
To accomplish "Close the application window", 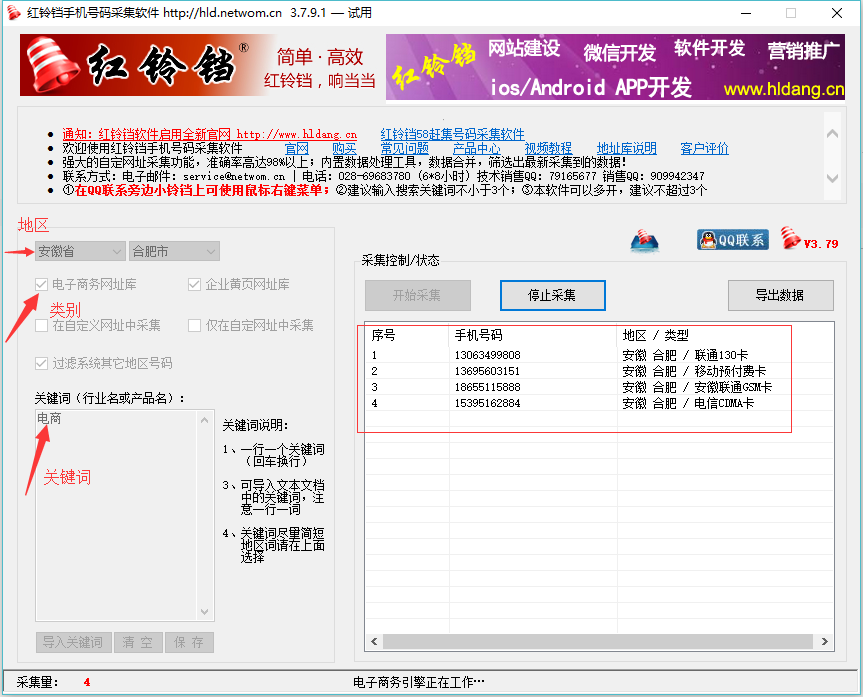I will [x=837, y=13].
